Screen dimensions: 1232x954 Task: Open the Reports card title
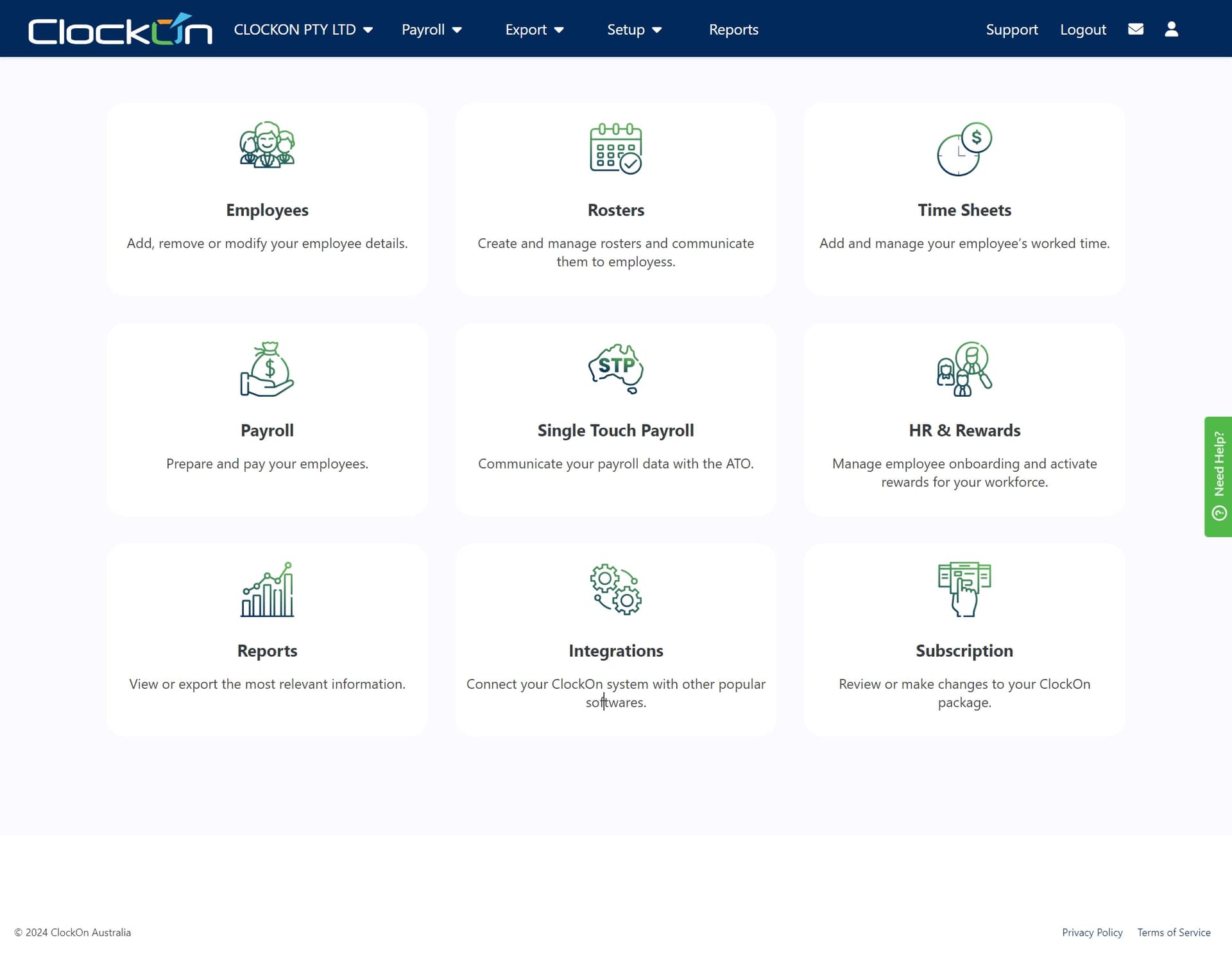click(267, 650)
